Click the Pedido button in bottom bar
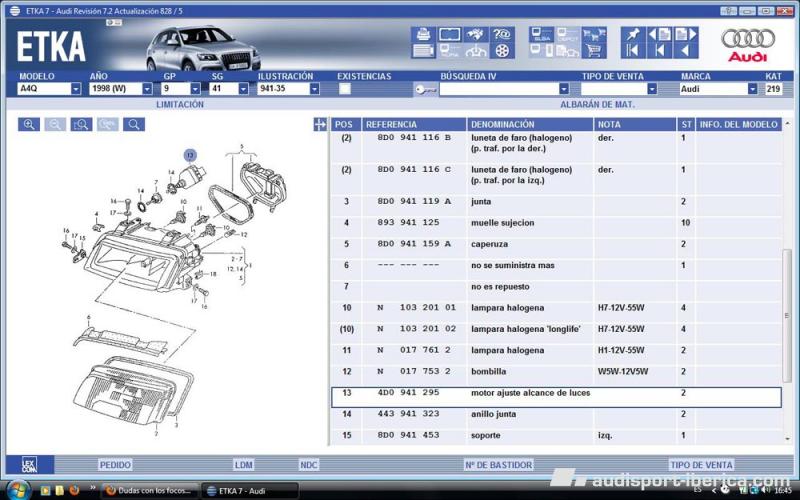800x500 pixels. pyautogui.click(x=115, y=465)
